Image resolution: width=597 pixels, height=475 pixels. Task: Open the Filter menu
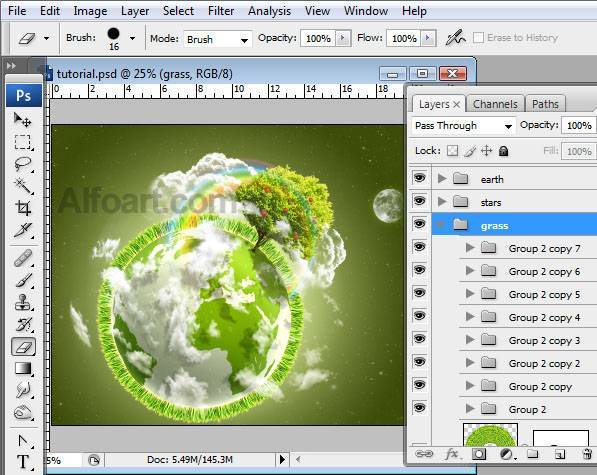[x=221, y=11]
